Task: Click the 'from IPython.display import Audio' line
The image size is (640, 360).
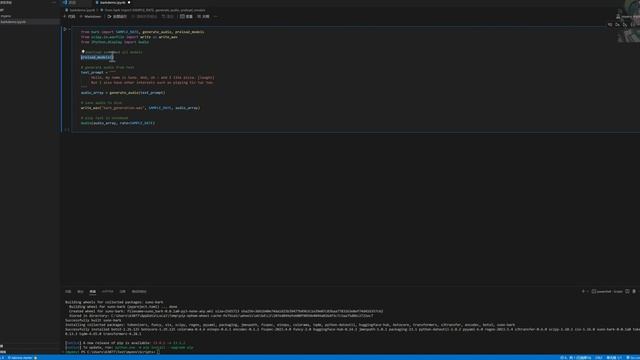Action: pyautogui.click(x=115, y=42)
